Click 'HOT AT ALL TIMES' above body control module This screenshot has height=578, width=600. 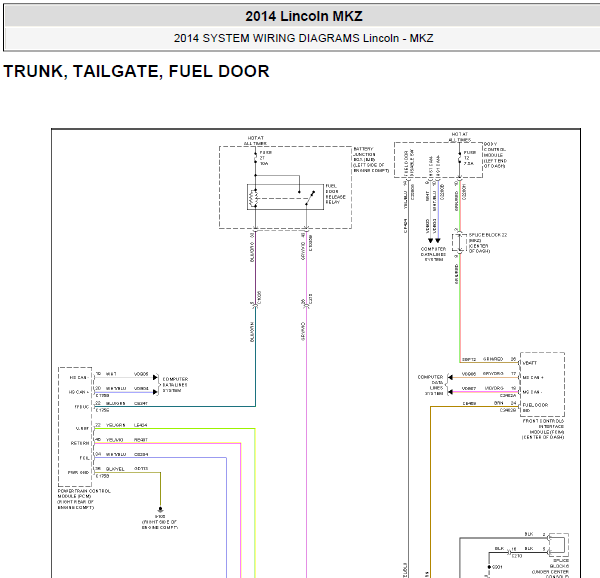click(460, 137)
